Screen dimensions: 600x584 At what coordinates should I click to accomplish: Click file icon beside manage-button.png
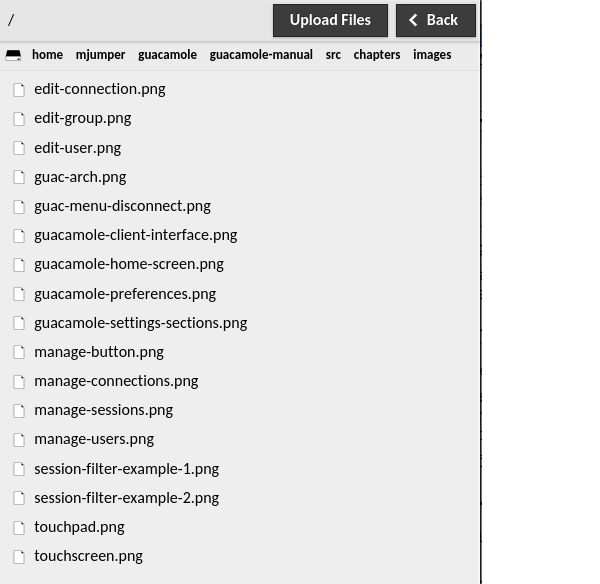click(x=19, y=352)
